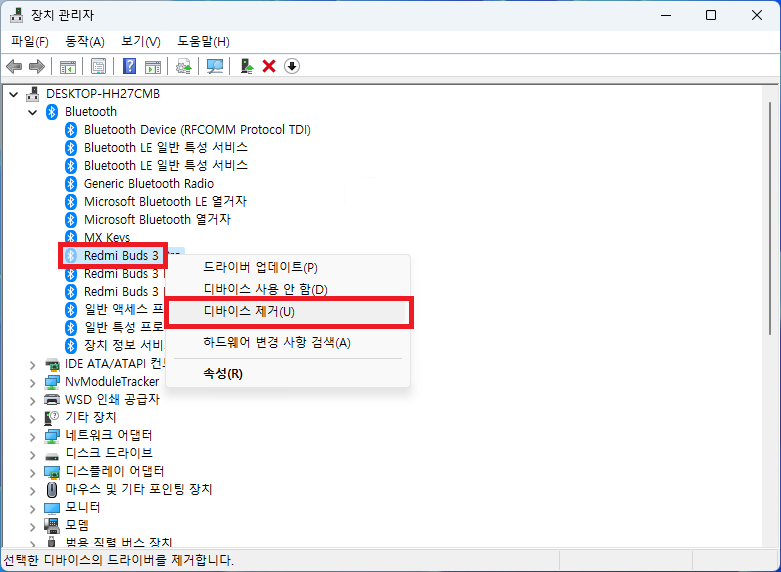Image resolution: width=781 pixels, height=572 pixels.
Task: Open 속성(R) from the context menu
Action: (288, 374)
